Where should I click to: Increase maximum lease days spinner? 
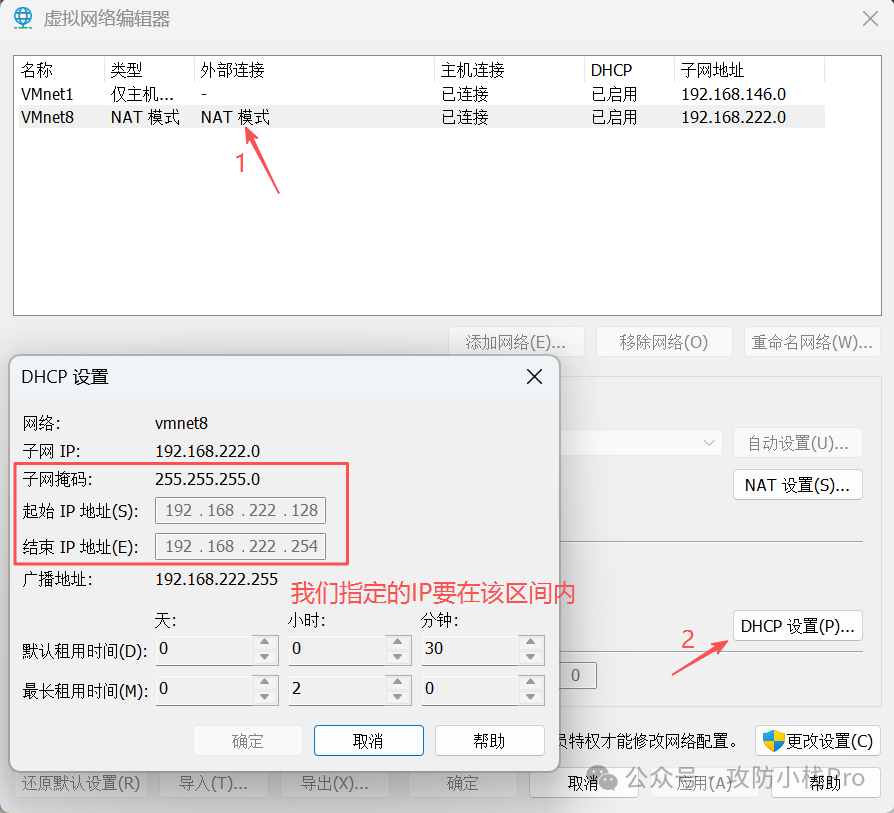pos(265,682)
